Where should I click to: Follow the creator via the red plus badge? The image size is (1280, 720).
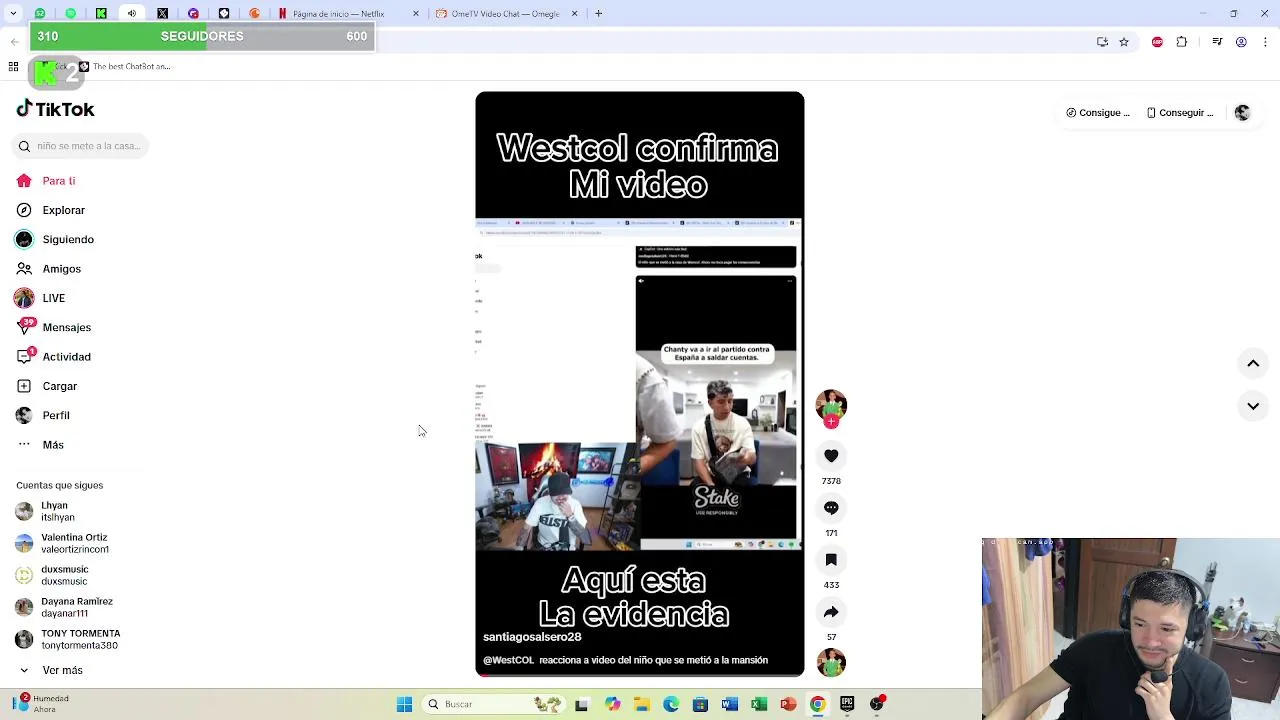[x=831, y=422]
